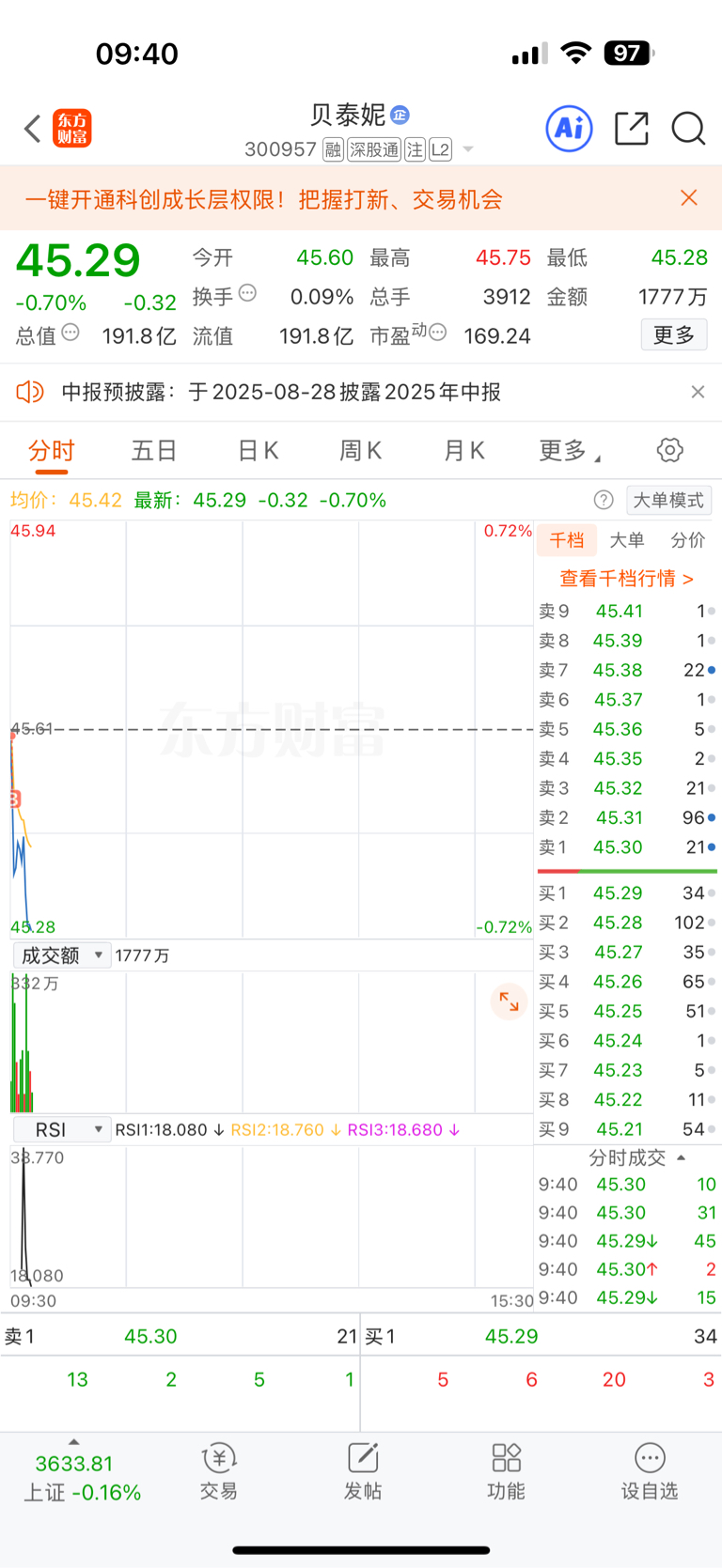
Task: Tap 市盈 info icon
Action: click(x=437, y=333)
